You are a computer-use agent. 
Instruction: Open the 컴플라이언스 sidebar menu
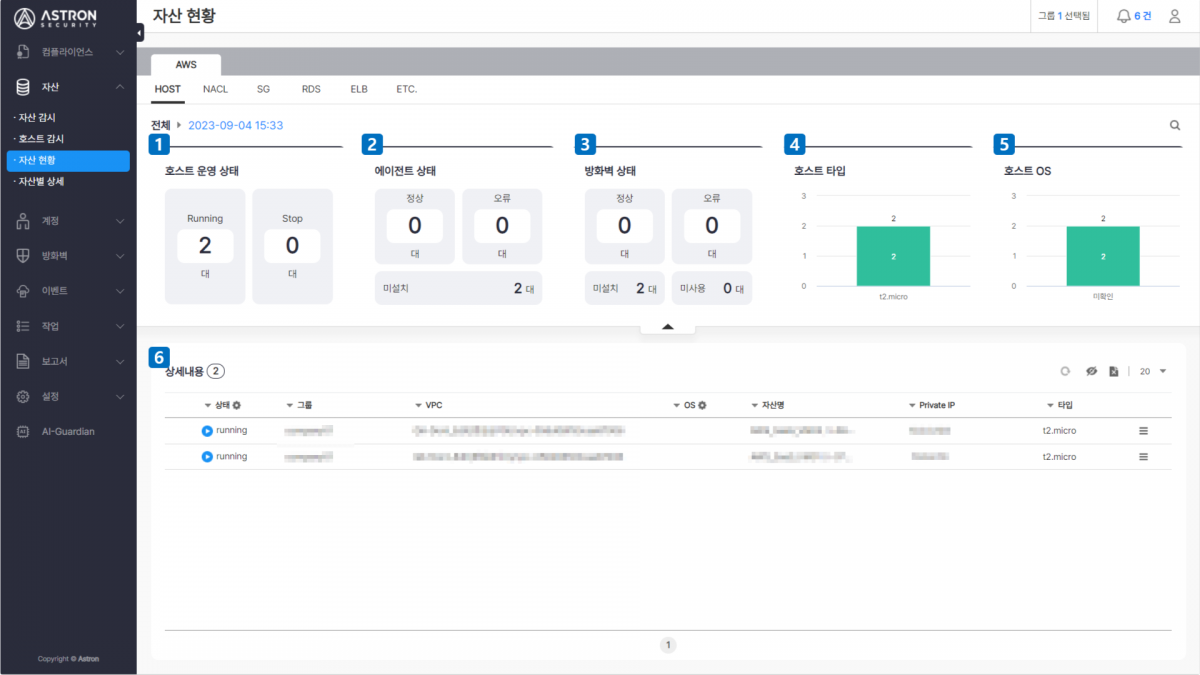(x=68, y=51)
